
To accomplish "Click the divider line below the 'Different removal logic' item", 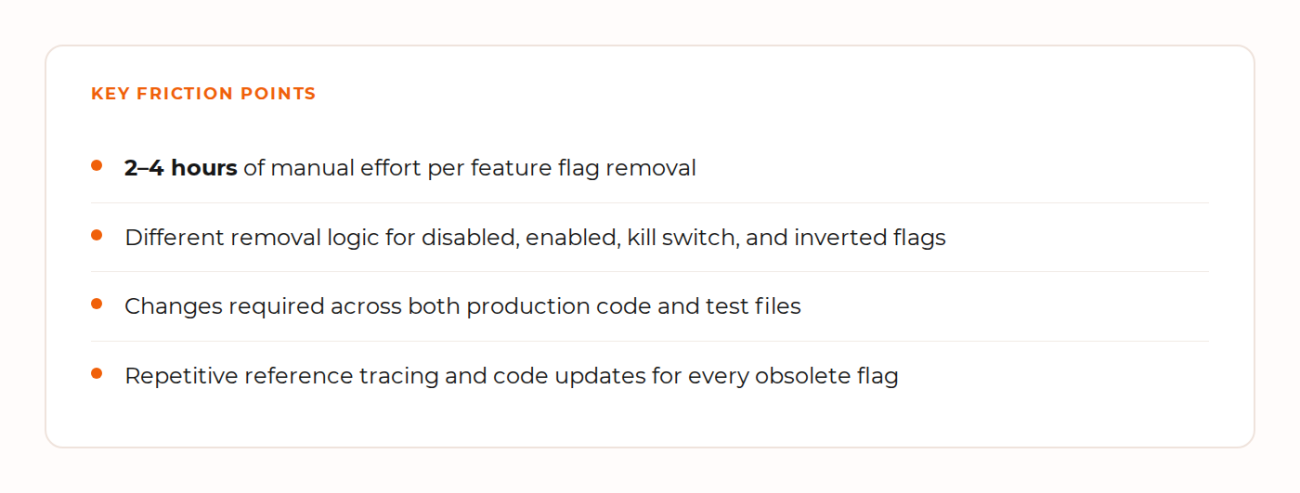I will [649, 272].
